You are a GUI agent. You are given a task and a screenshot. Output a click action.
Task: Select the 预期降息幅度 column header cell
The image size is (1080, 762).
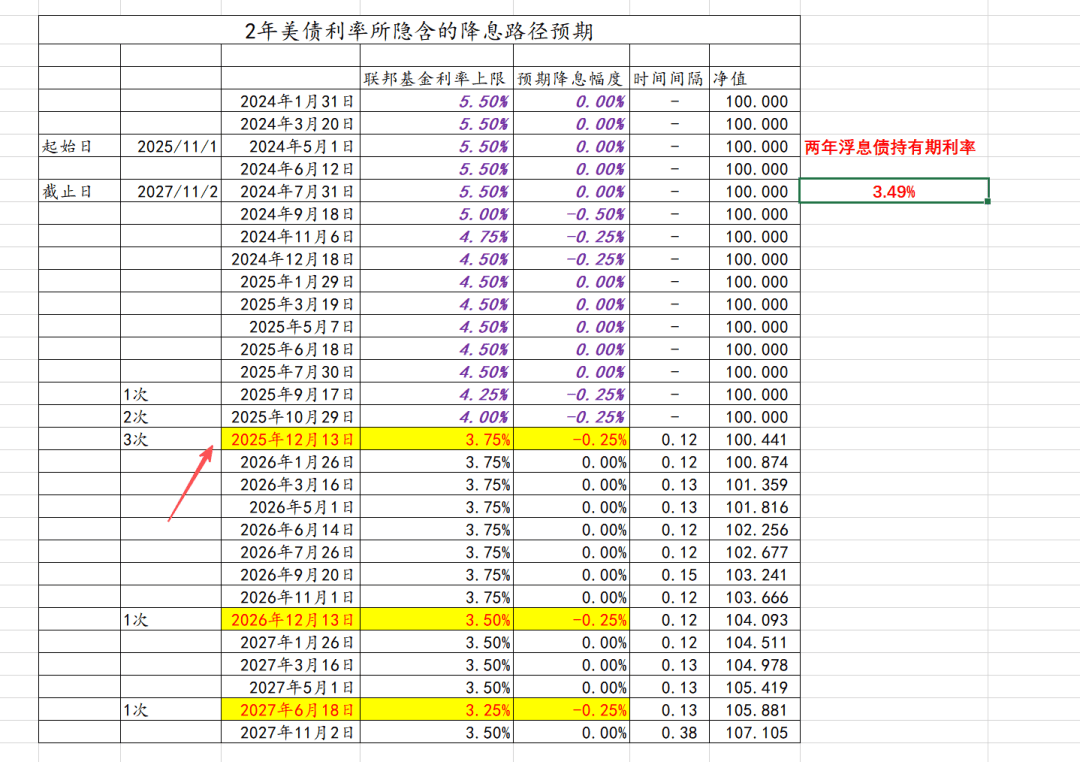tap(570, 78)
